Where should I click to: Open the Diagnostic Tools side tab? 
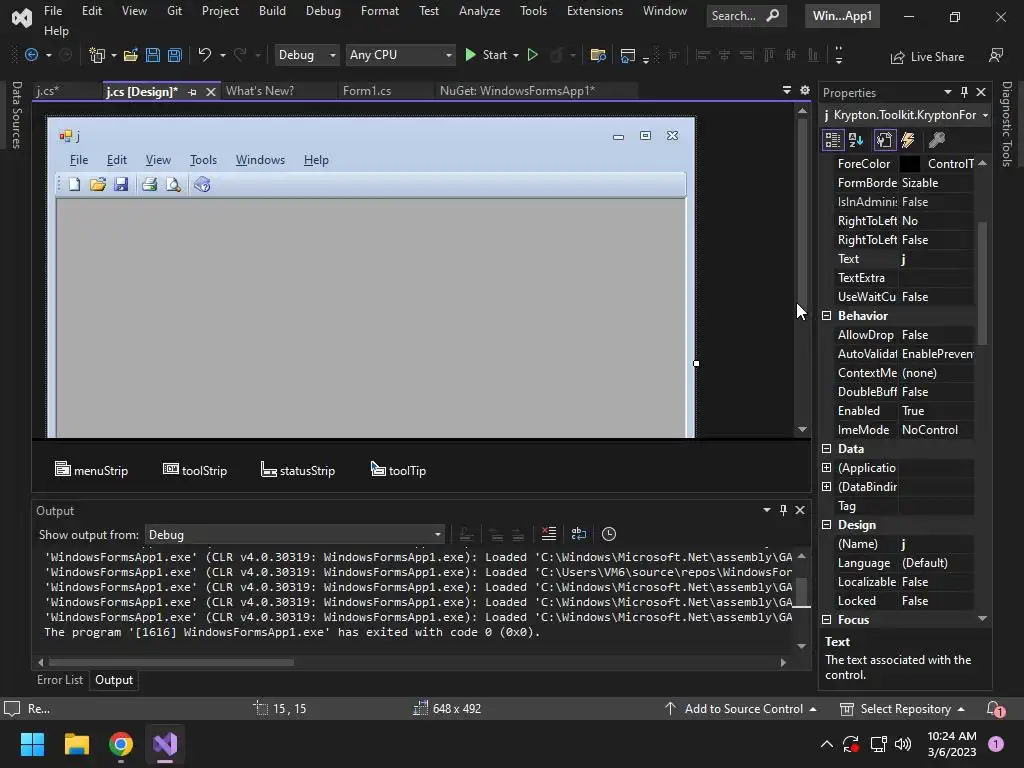click(x=1007, y=123)
